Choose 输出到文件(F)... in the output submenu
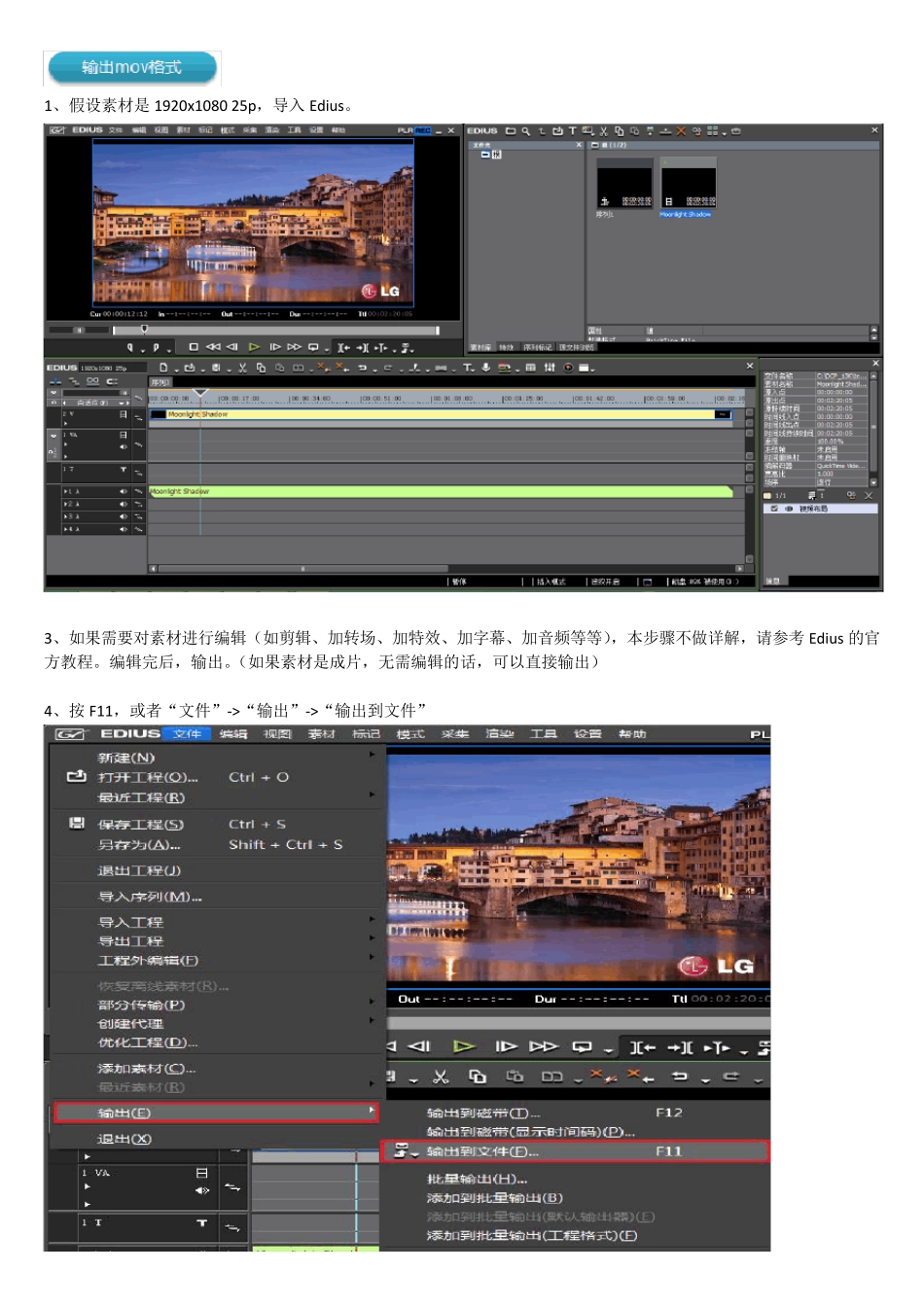Screen dimensions: 924x1307 [x=575, y=1151]
